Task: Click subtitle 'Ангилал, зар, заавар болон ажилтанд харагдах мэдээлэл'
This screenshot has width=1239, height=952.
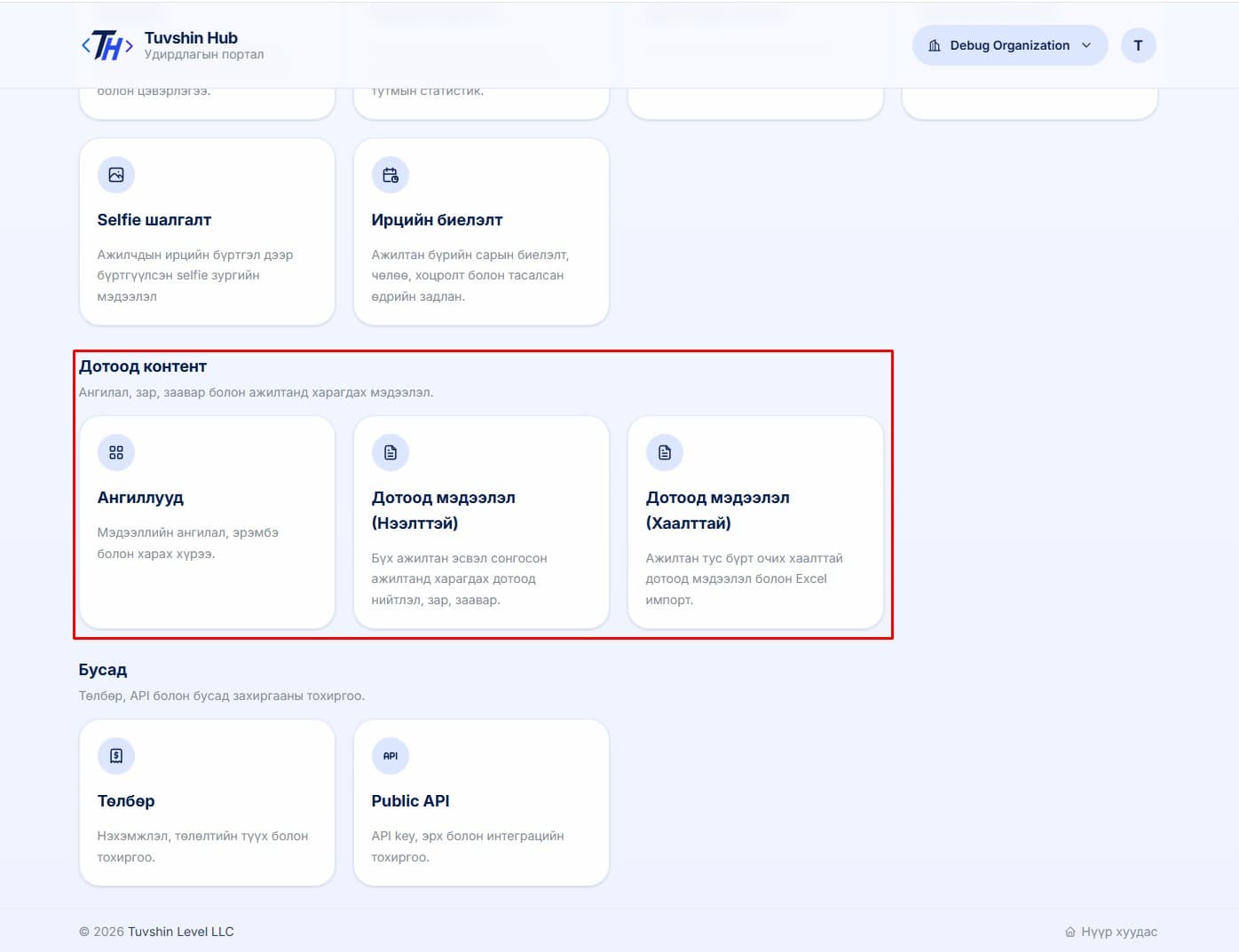Action: click(256, 392)
